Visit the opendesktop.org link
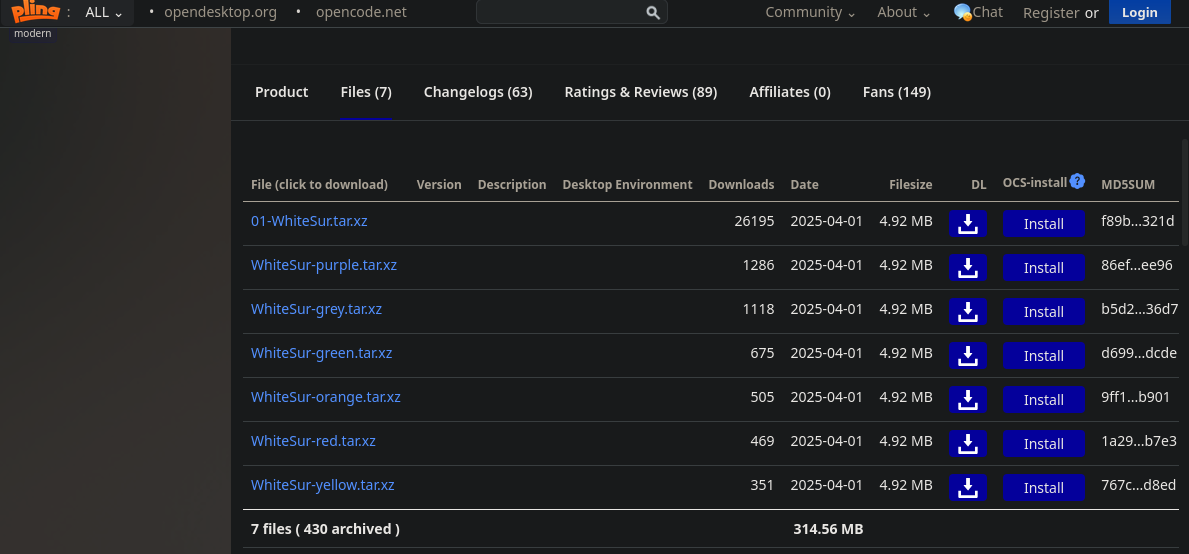 pos(221,12)
